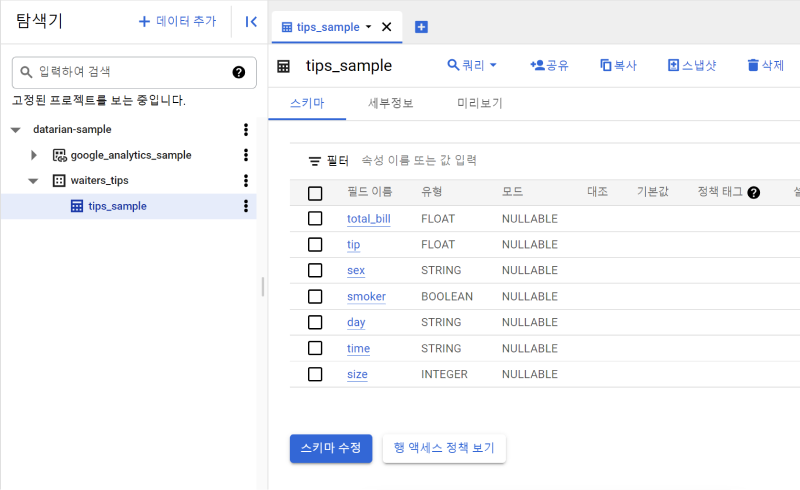800x490 pixels.
Task: Check the total_bill field checkbox
Action: click(315, 218)
